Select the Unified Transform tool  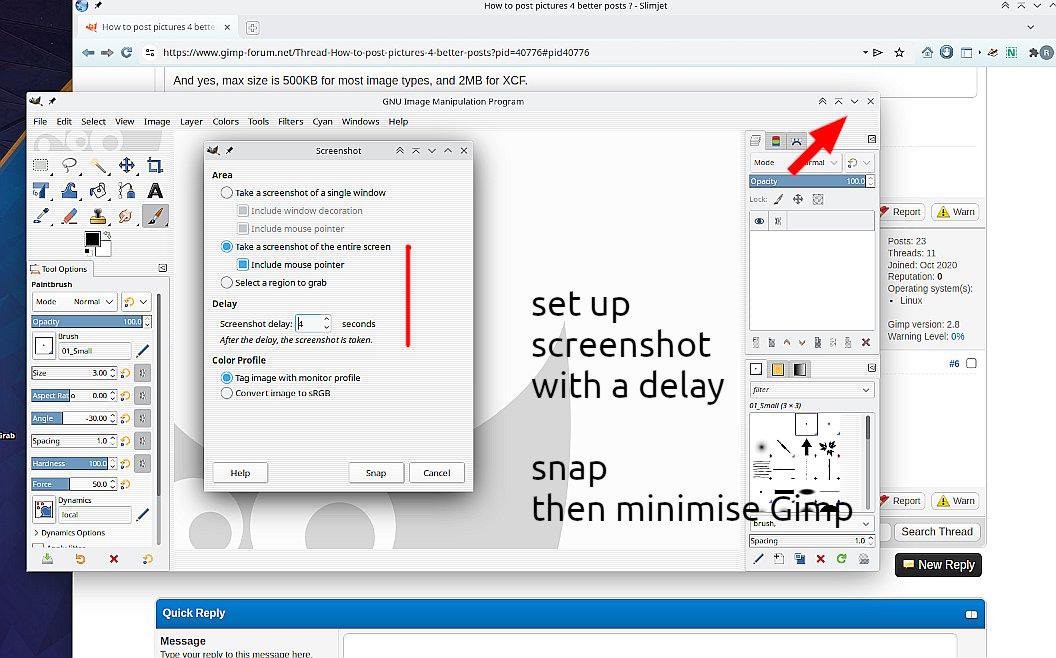41,191
